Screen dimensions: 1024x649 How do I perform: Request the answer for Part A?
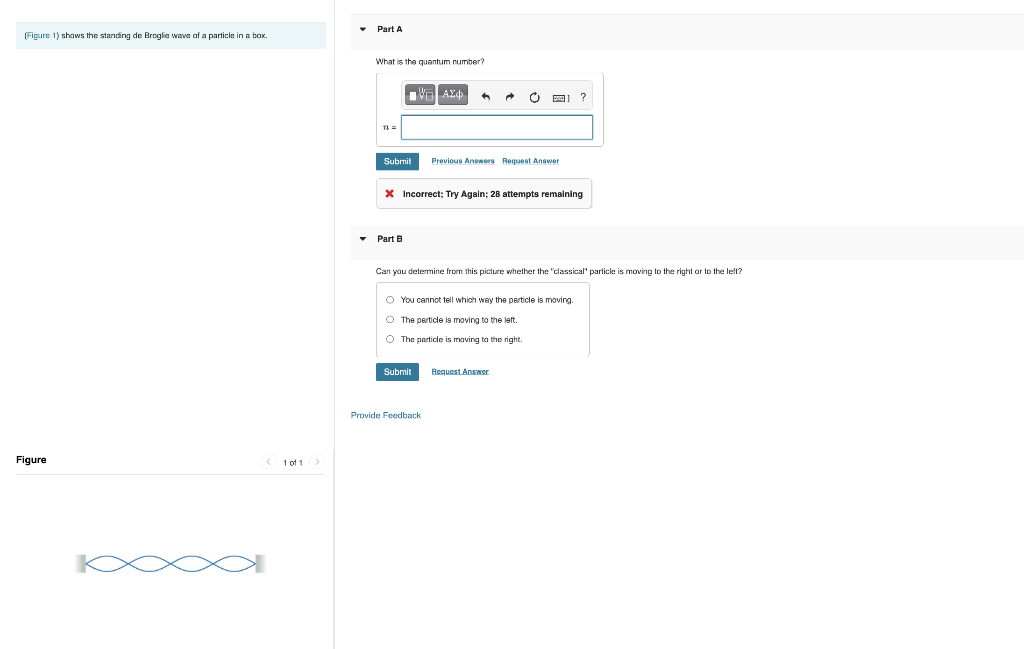point(530,161)
